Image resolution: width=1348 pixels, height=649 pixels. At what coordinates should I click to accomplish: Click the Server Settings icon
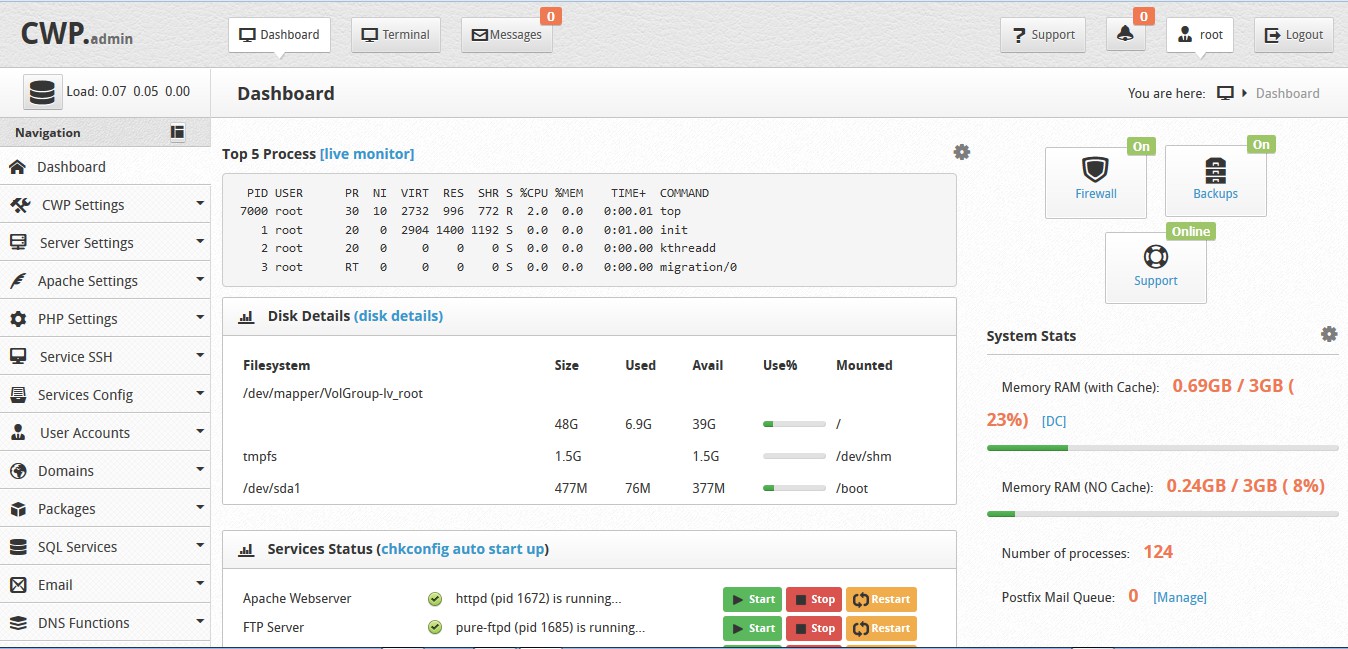click(18, 243)
